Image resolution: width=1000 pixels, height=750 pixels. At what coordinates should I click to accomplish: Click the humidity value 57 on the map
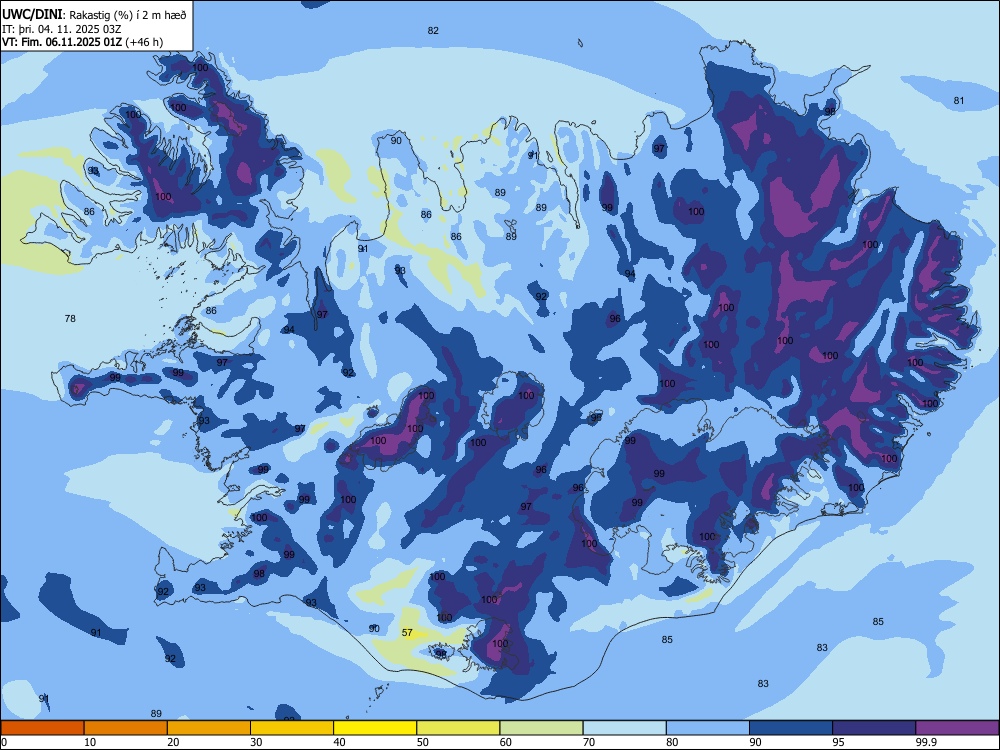(407, 633)
